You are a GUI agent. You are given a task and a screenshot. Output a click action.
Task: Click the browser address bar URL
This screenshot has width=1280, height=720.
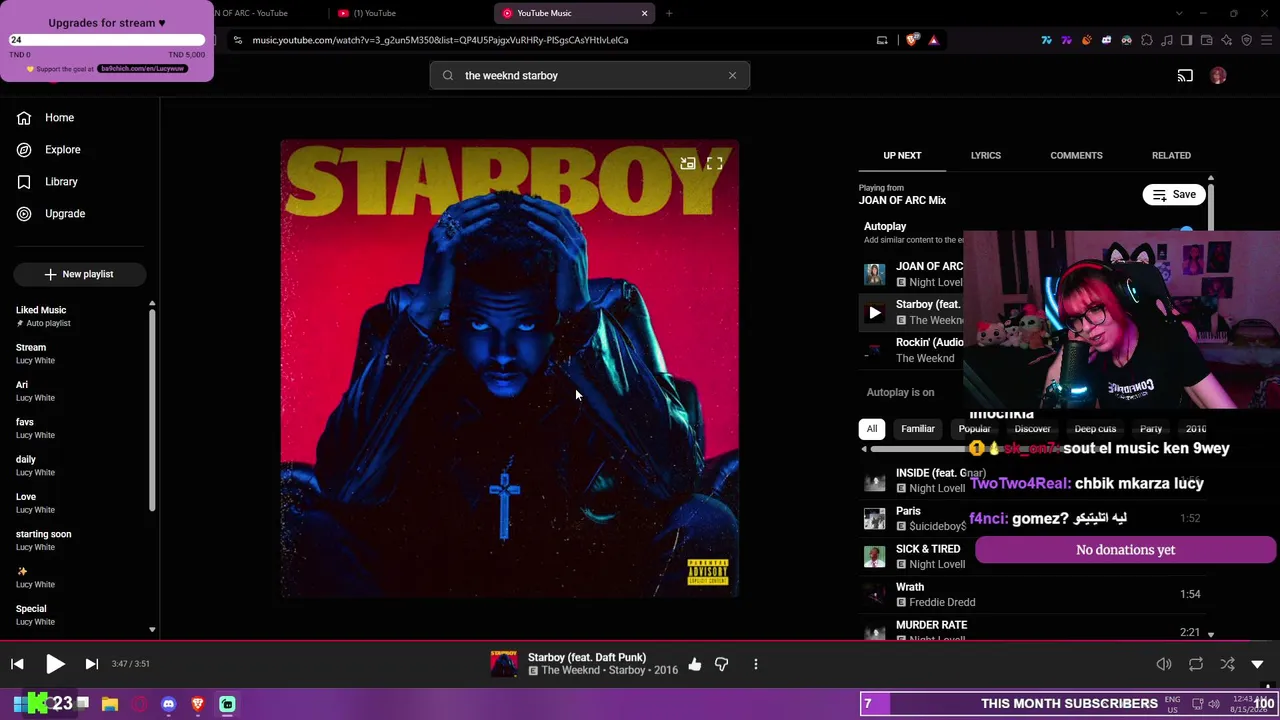coord(440,40)
